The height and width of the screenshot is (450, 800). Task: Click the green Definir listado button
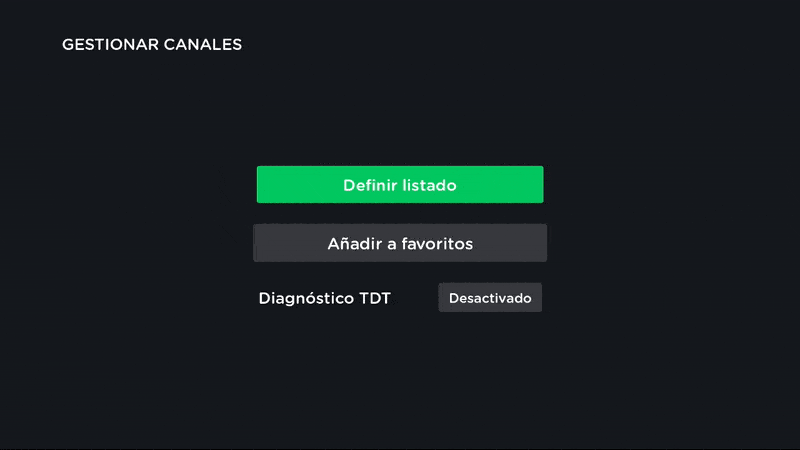click(x=400, y=185)
